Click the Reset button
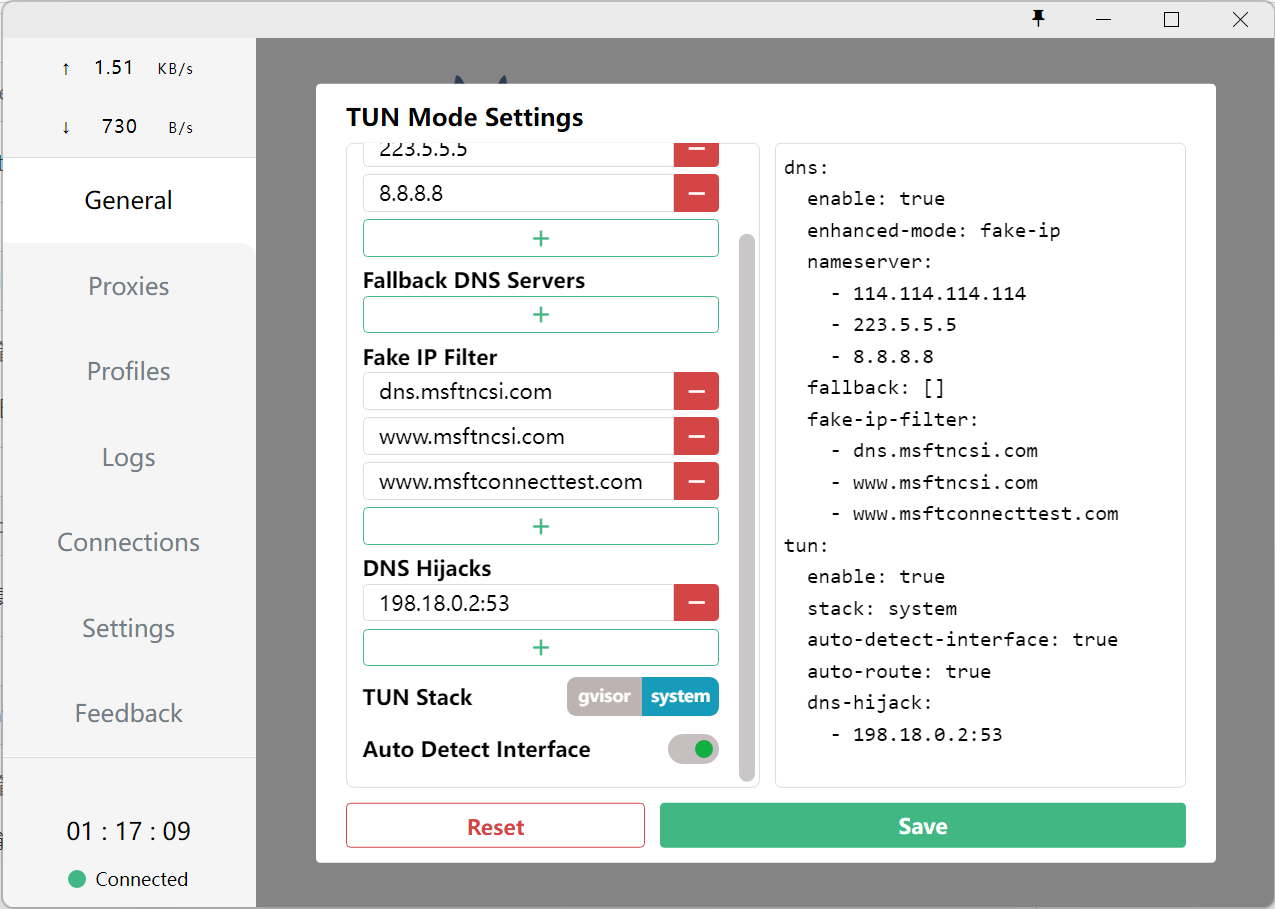 coord(495,826)
